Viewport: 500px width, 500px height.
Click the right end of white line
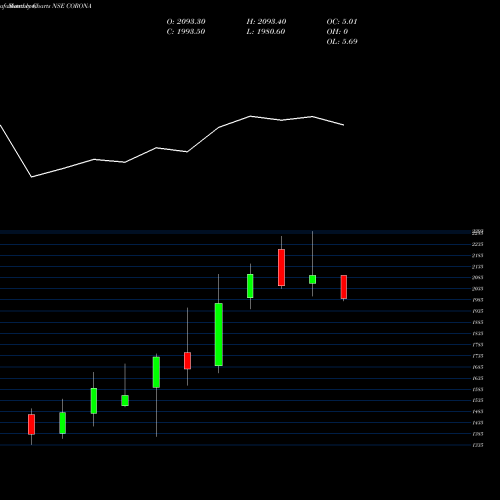(344, 125)
